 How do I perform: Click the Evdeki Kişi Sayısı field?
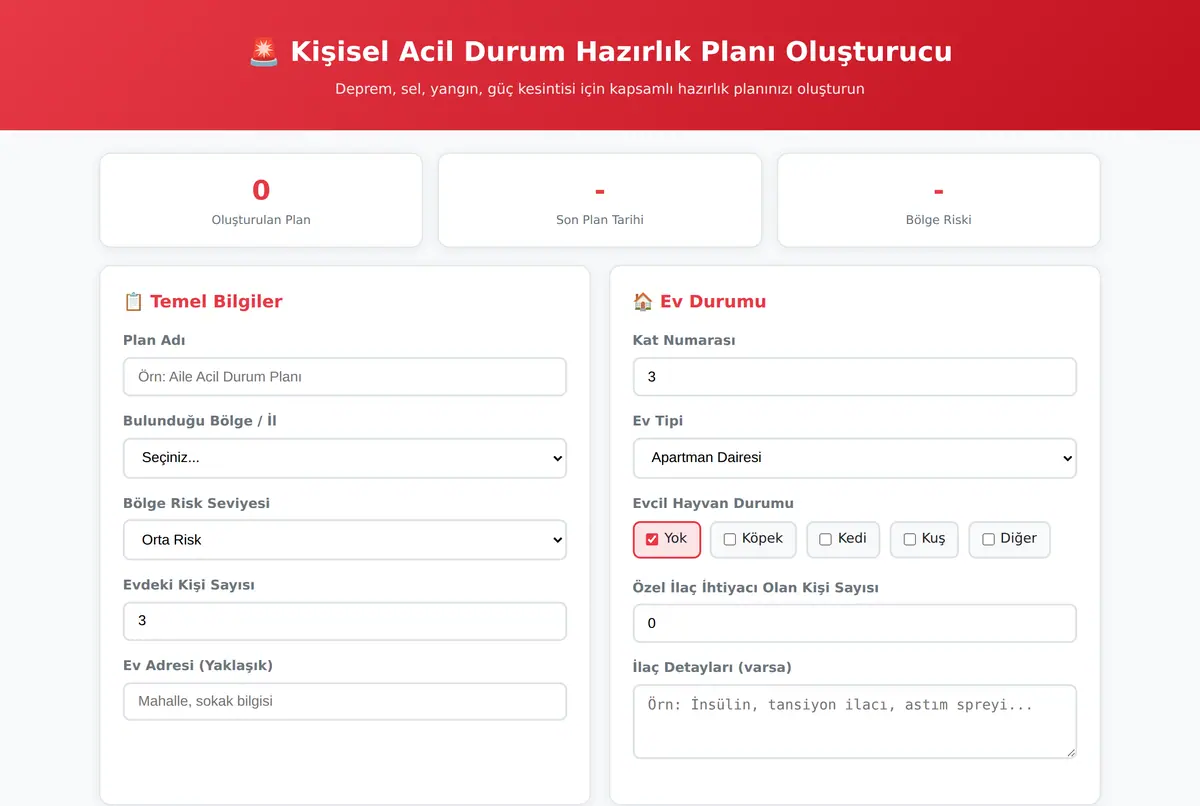click(345, 621)
